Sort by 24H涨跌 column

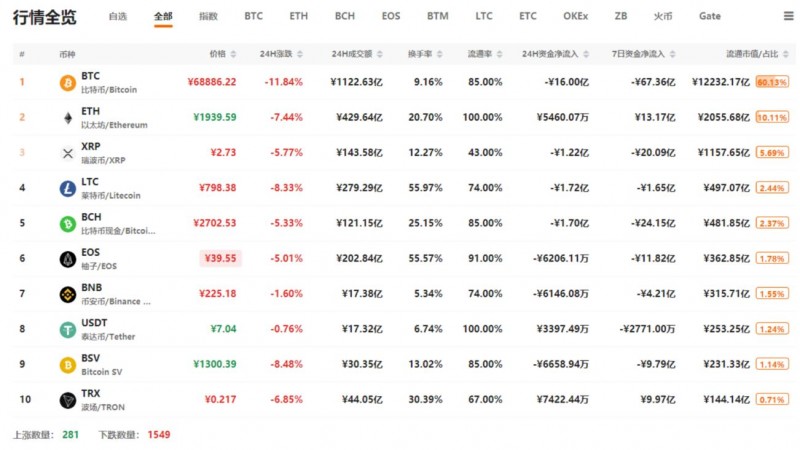(x=300, y=53)
